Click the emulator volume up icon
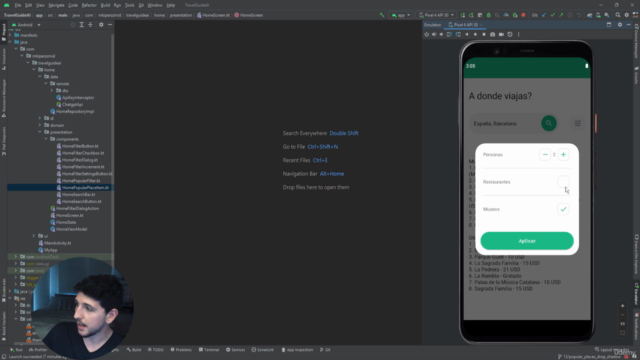This screenshot has height=360, width=640. pyautogui.click(x=434, y=34)
